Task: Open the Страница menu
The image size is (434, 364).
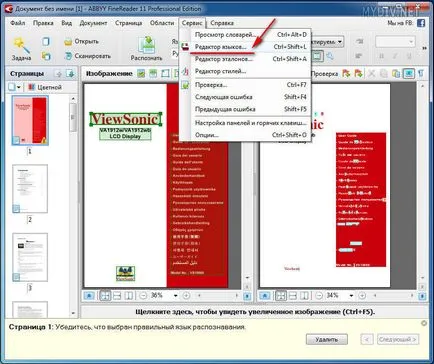Action: tap(128, 23)
